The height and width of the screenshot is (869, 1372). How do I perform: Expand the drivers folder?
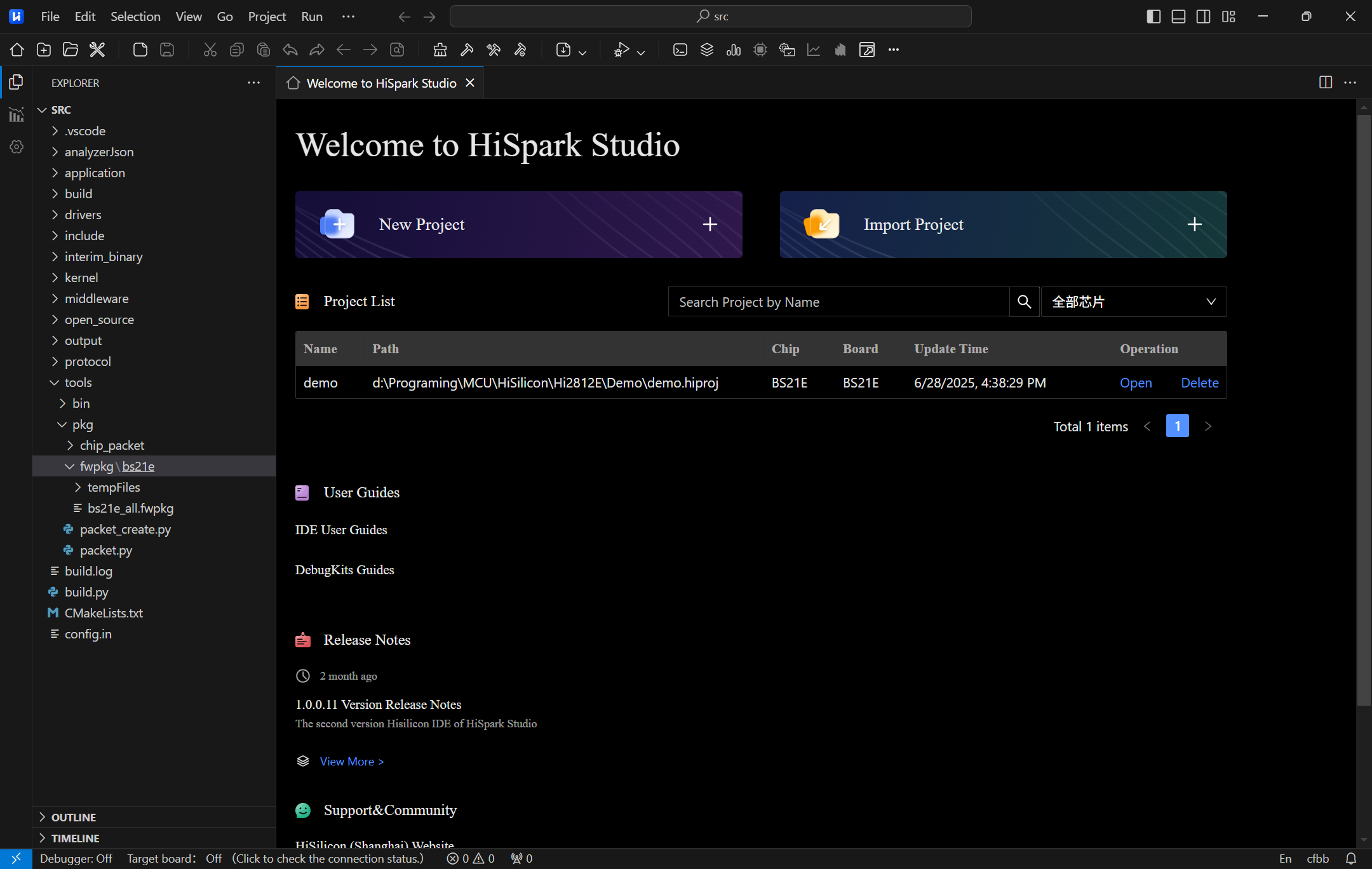click(x=83, y=215)
